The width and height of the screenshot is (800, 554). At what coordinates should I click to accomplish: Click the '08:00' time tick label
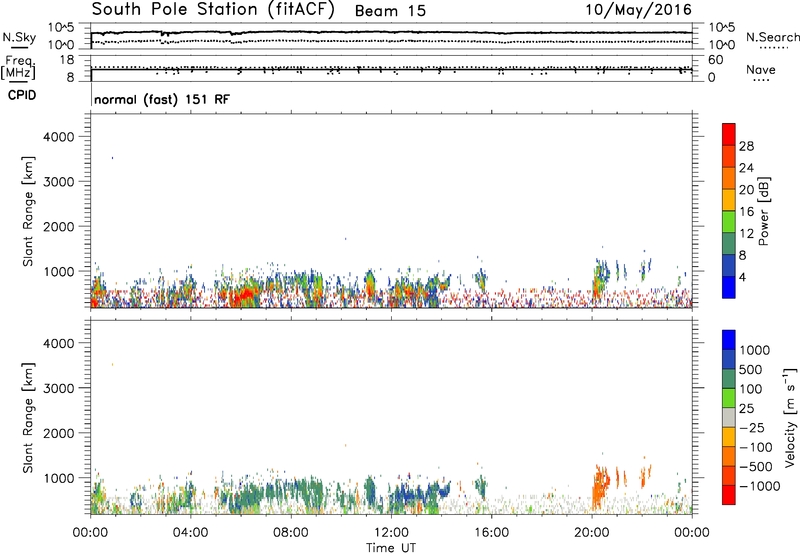[x=290, y=533]
